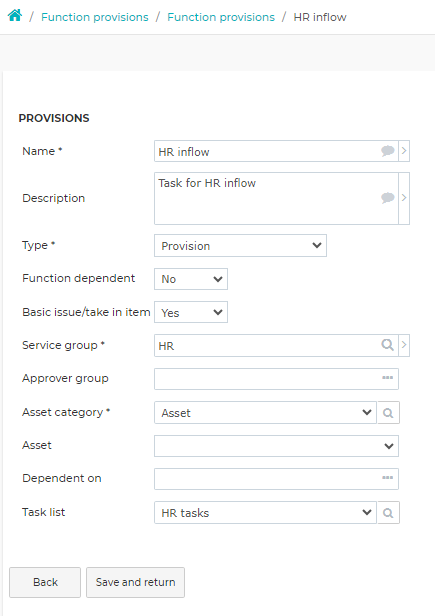Image resolution: width=435 pixels, height=616 pixels.
Task: Click the Basic issue/take in item label
Action: [86, 312]
